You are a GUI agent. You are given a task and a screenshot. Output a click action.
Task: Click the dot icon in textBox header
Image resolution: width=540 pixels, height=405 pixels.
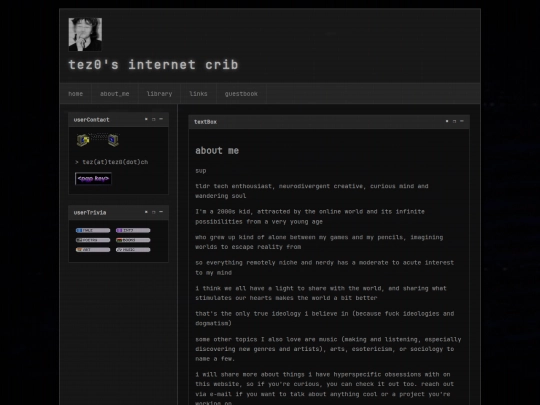[x=447, y=121]
